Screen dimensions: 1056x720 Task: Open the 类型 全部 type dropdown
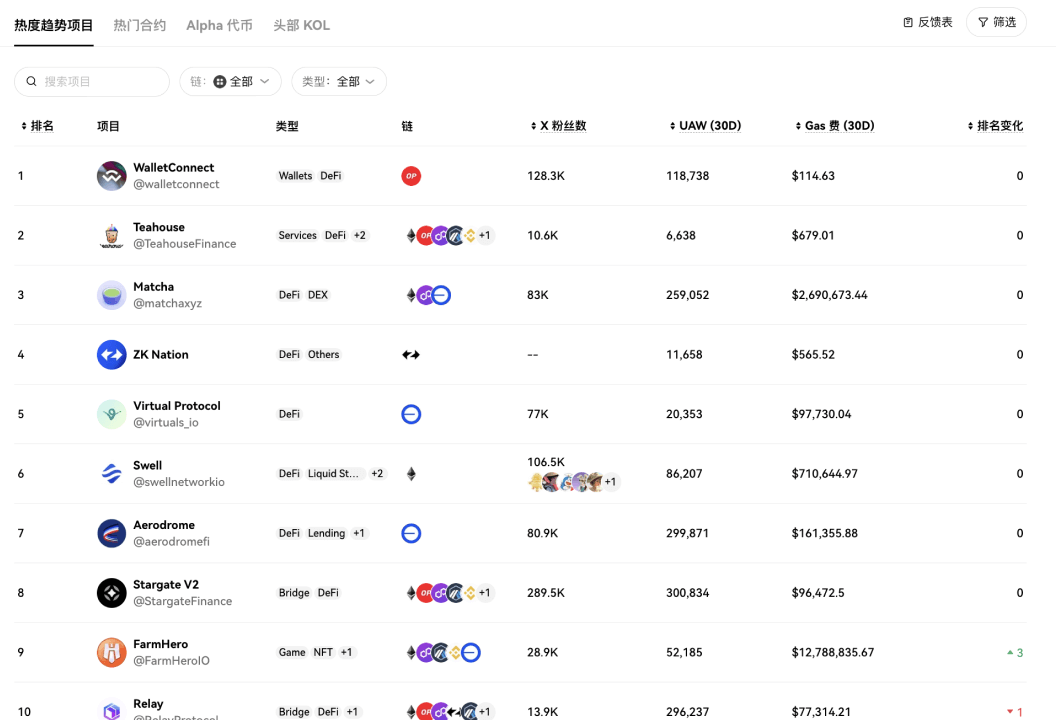tap(339, 81)
